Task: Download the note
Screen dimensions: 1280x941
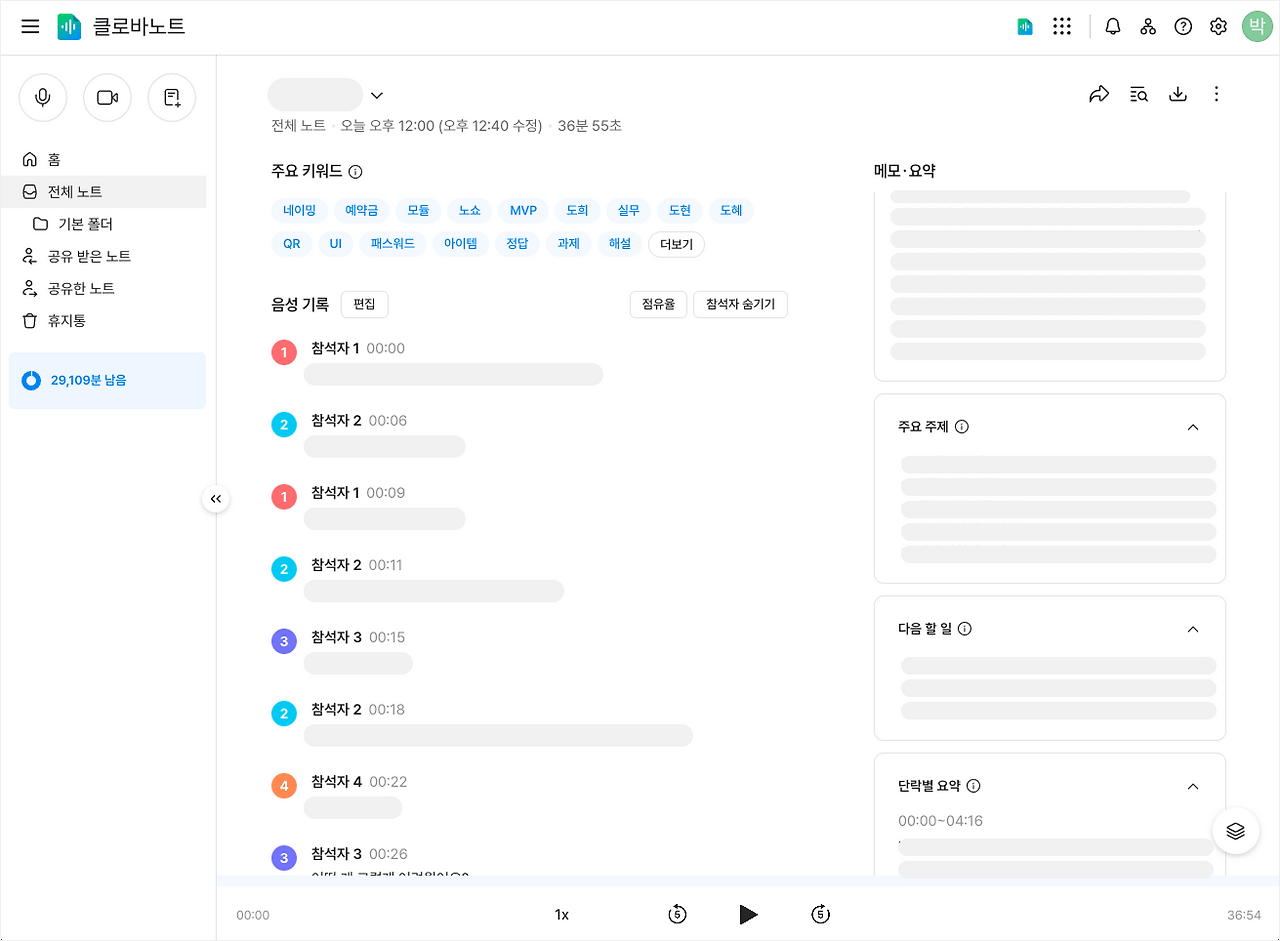Action: coord(1178,94)
